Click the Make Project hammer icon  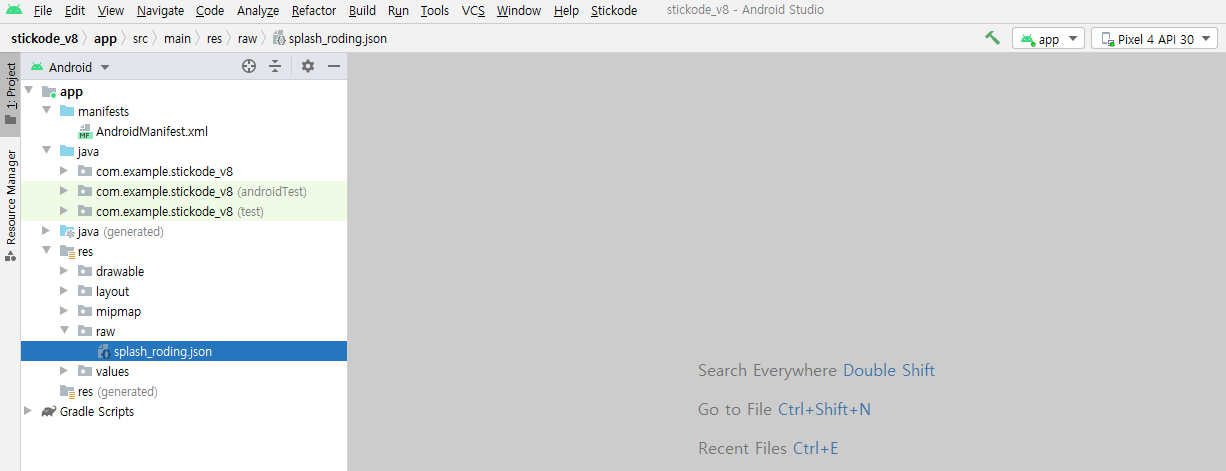(992, 38)
